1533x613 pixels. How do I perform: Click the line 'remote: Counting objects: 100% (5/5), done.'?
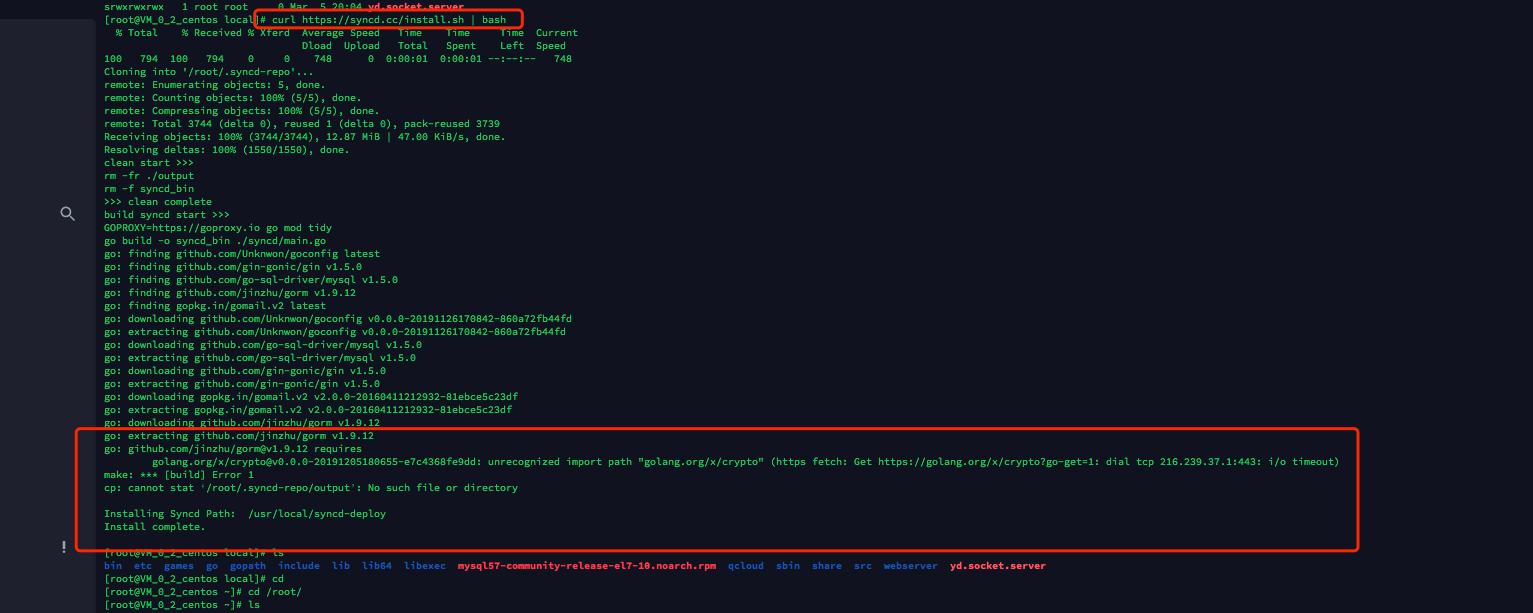click(233, 98)
